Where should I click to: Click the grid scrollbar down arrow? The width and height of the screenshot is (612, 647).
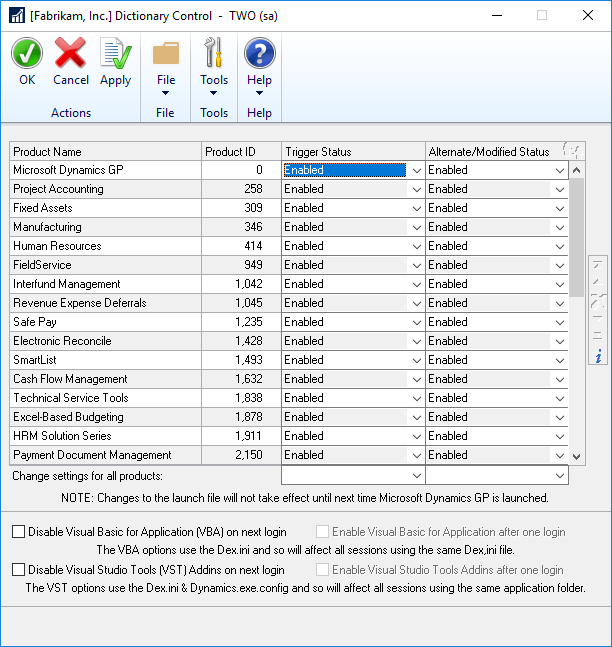(x=577, y=456)
